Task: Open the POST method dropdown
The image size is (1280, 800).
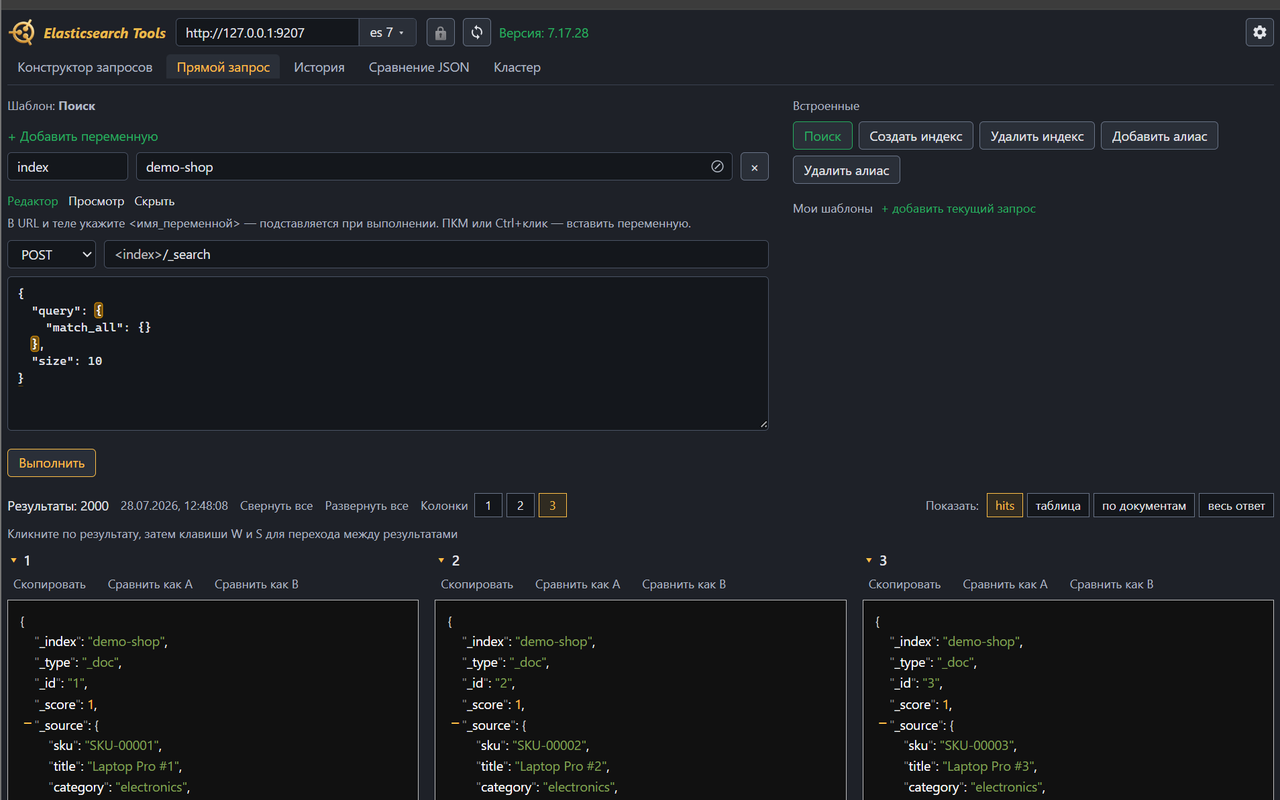Action: (51, 255)
